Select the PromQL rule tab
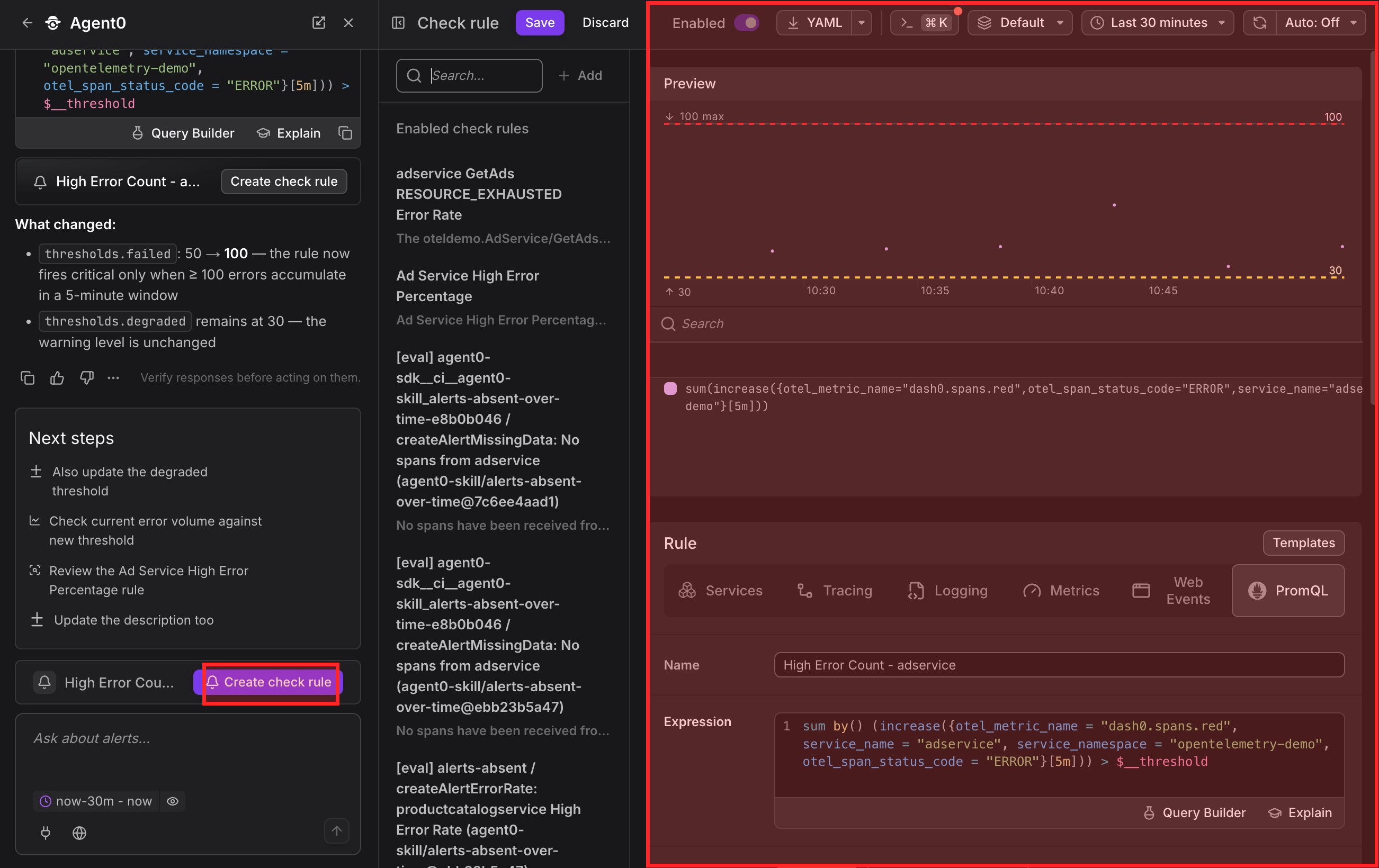The width and height of the screenshot is (1379, 868). coord(1288,591)
